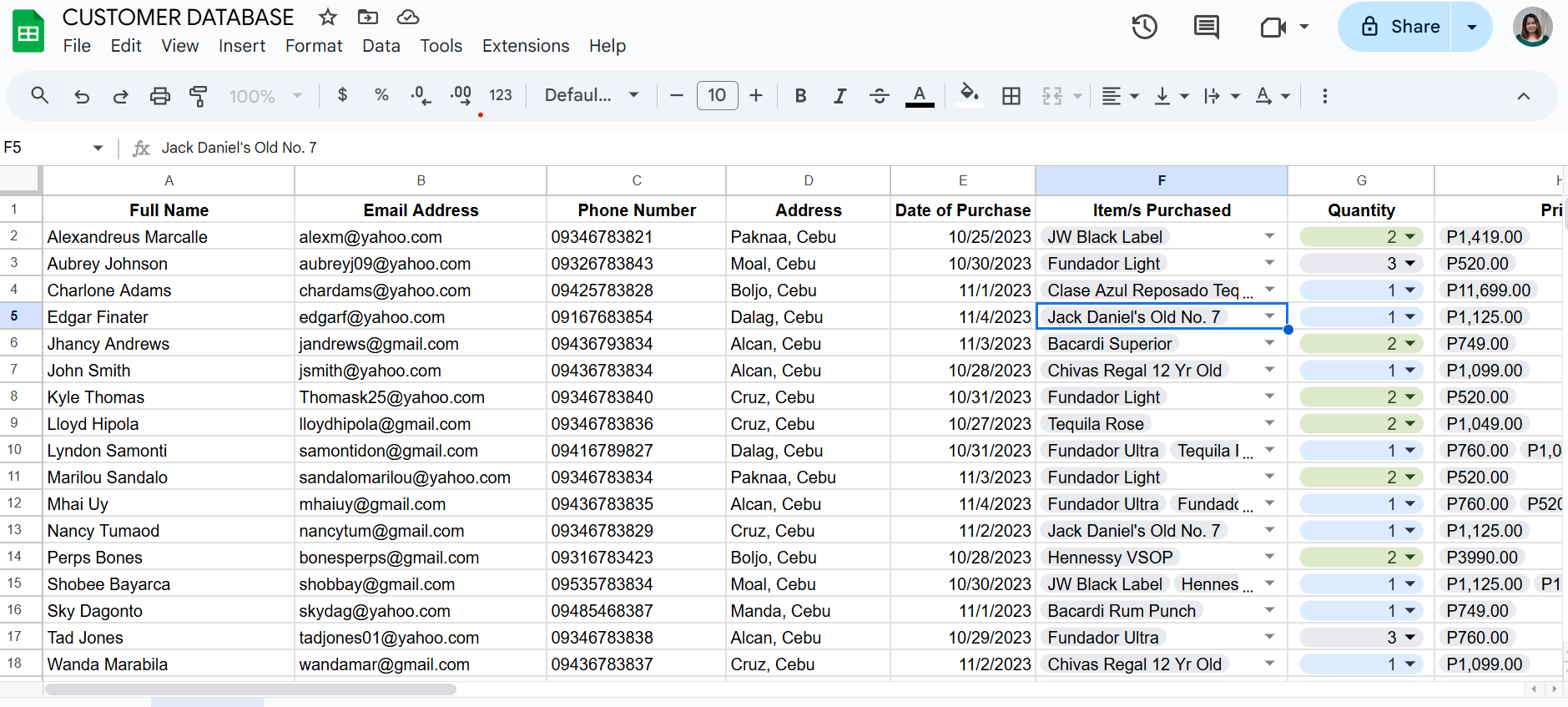Viewport: 1568px width, 707px height.
Task: Click the Hennessy VSOP item cell
Action: click(1161, 557)
